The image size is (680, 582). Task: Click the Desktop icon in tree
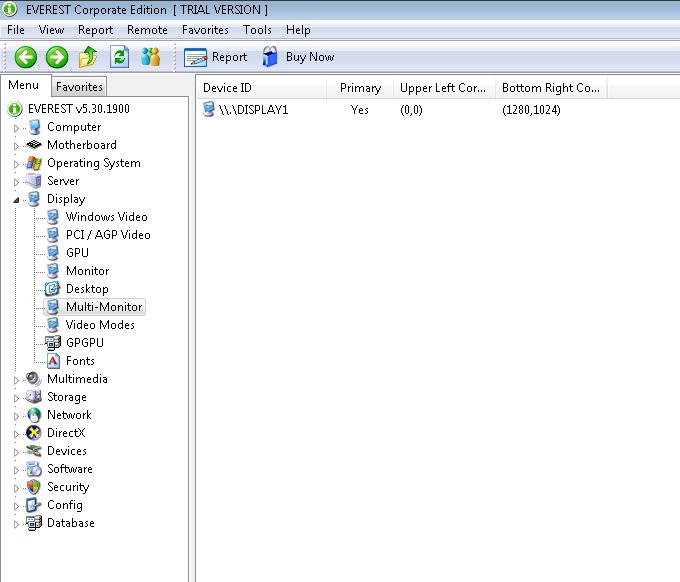(x=53, y=289)
